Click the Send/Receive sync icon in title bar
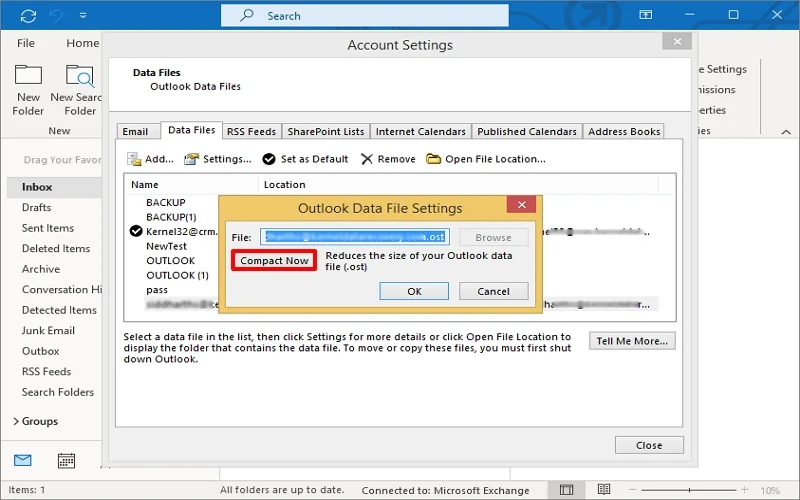The width and height of the screenshot is (800, 500). pyautogui.click(x=28, y=16)
